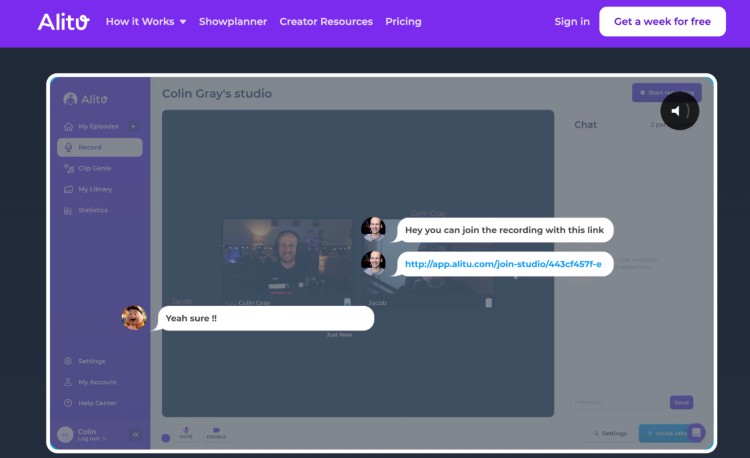The width and height of the screenshot is (750, 458).
Task: Click the Chat panel heading
Action: pos(585,125)
